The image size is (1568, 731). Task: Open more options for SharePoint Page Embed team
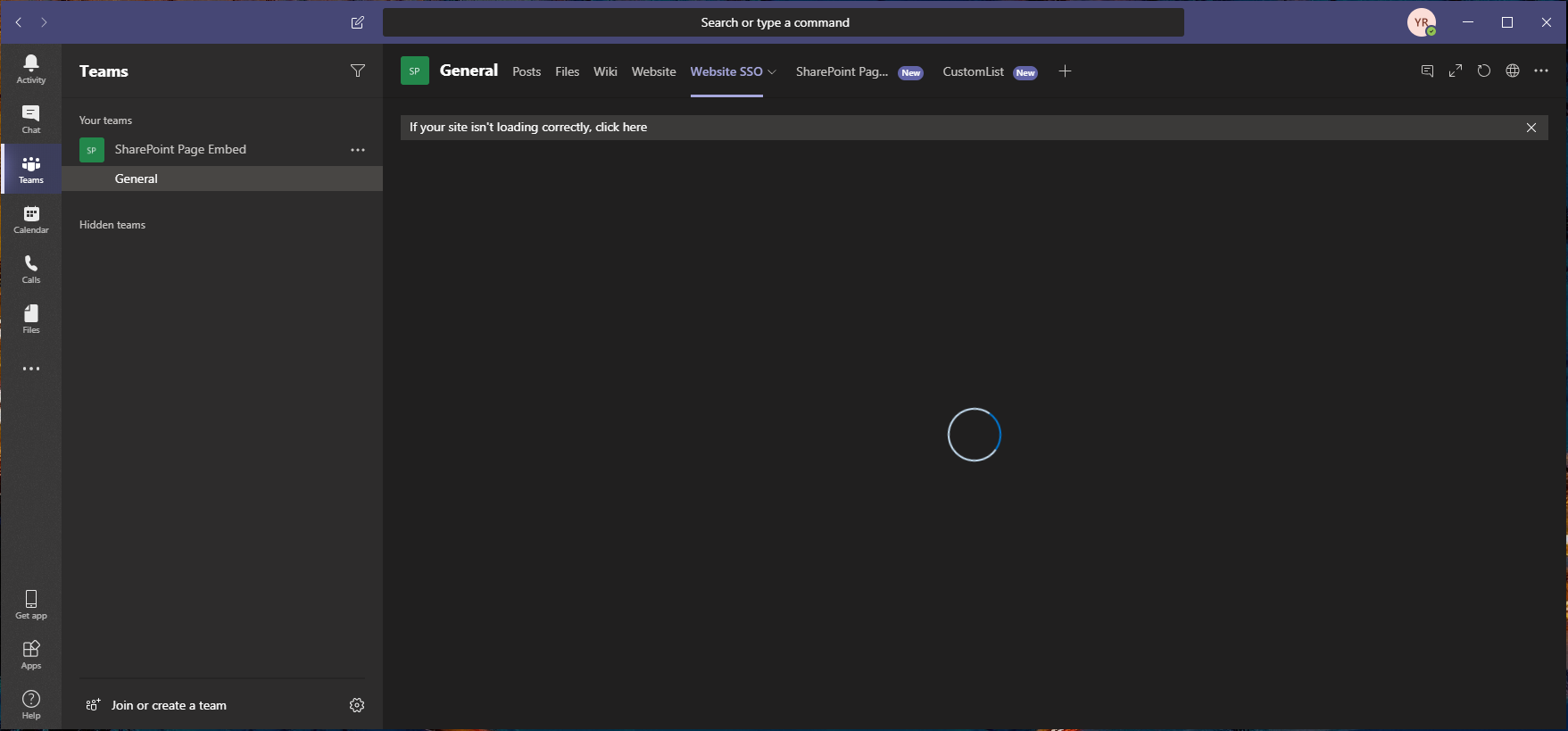(358, 150)
